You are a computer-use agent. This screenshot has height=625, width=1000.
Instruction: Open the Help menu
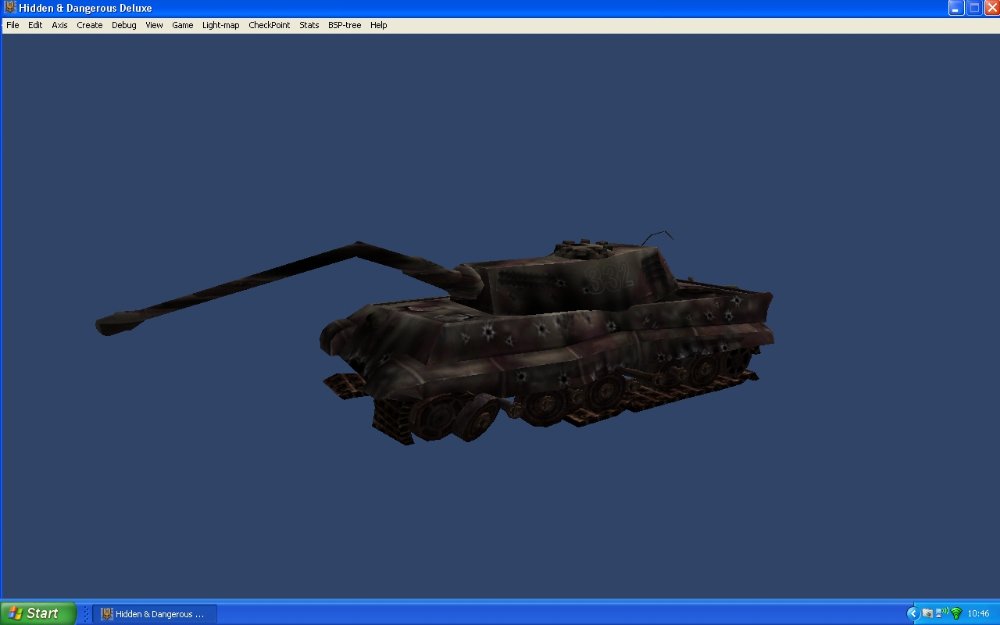point(378,26)
